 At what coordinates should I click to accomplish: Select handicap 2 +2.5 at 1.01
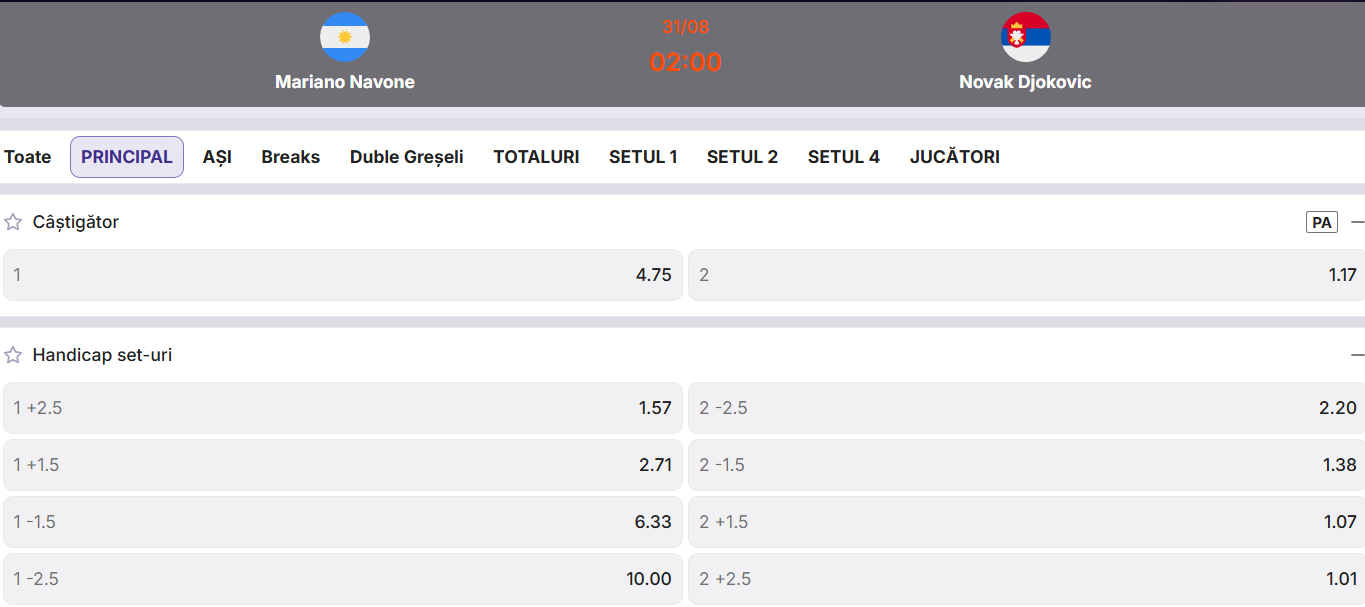[x=1027, y=579]
